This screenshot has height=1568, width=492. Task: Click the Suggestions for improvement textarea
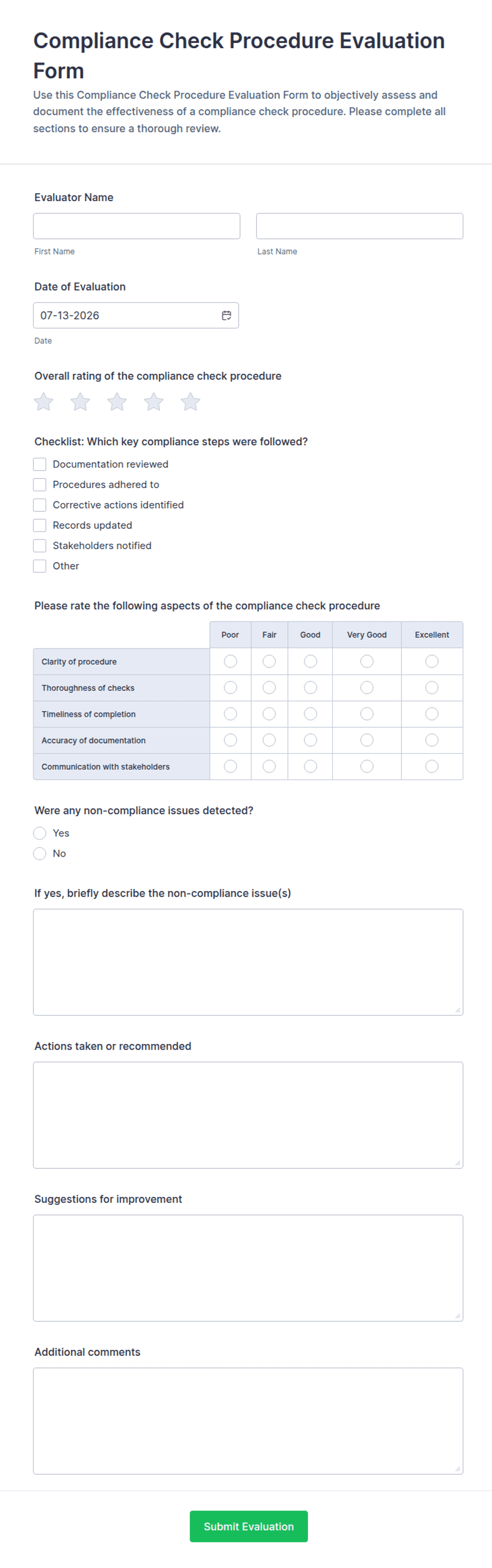248,1268
